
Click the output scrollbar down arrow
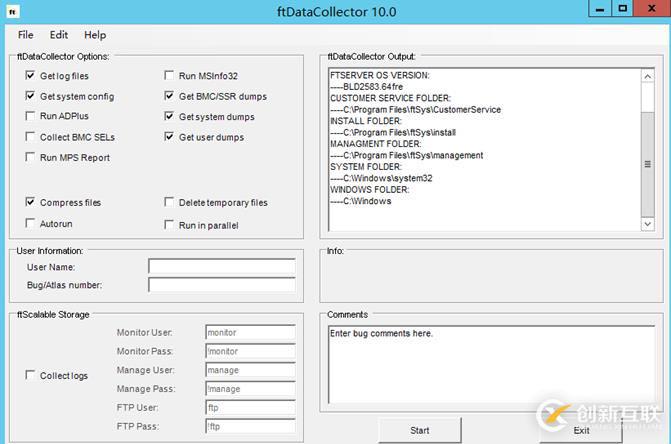point(647,224)
